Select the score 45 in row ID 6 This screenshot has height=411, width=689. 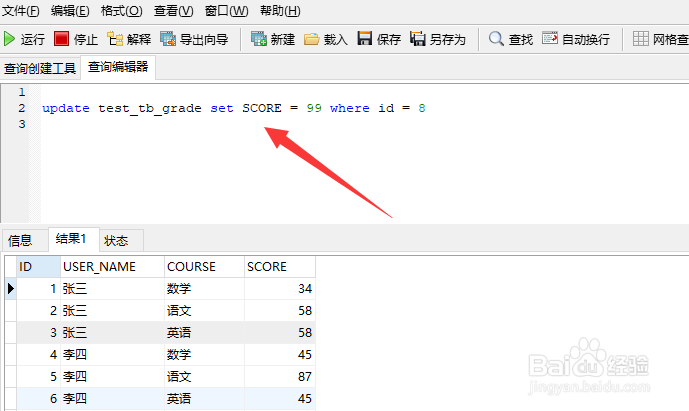pos(280,398)
